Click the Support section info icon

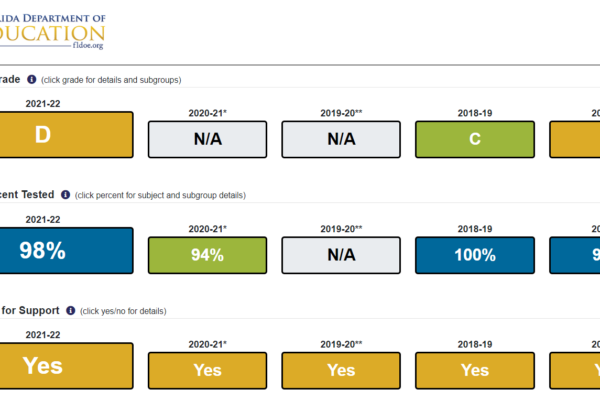click(70, 310)
